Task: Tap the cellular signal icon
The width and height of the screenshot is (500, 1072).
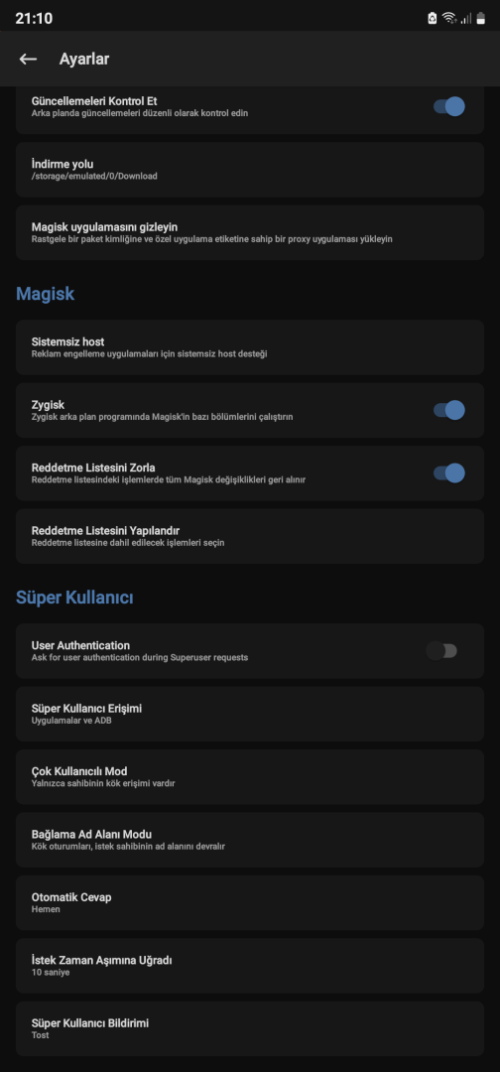Action: (x=466, y=18)
